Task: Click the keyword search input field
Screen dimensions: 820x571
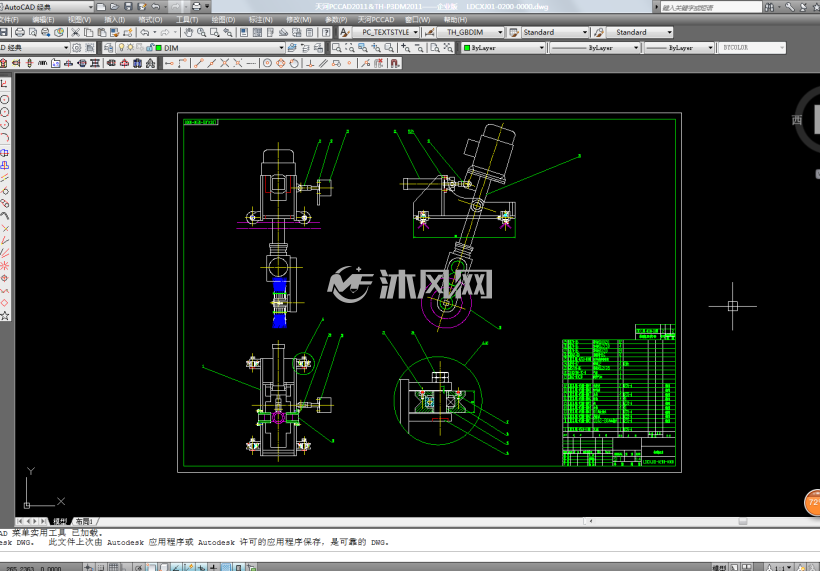Action: (711, 7)
